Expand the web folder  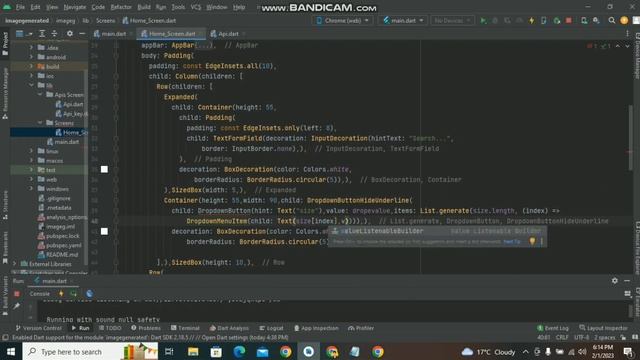31,179
